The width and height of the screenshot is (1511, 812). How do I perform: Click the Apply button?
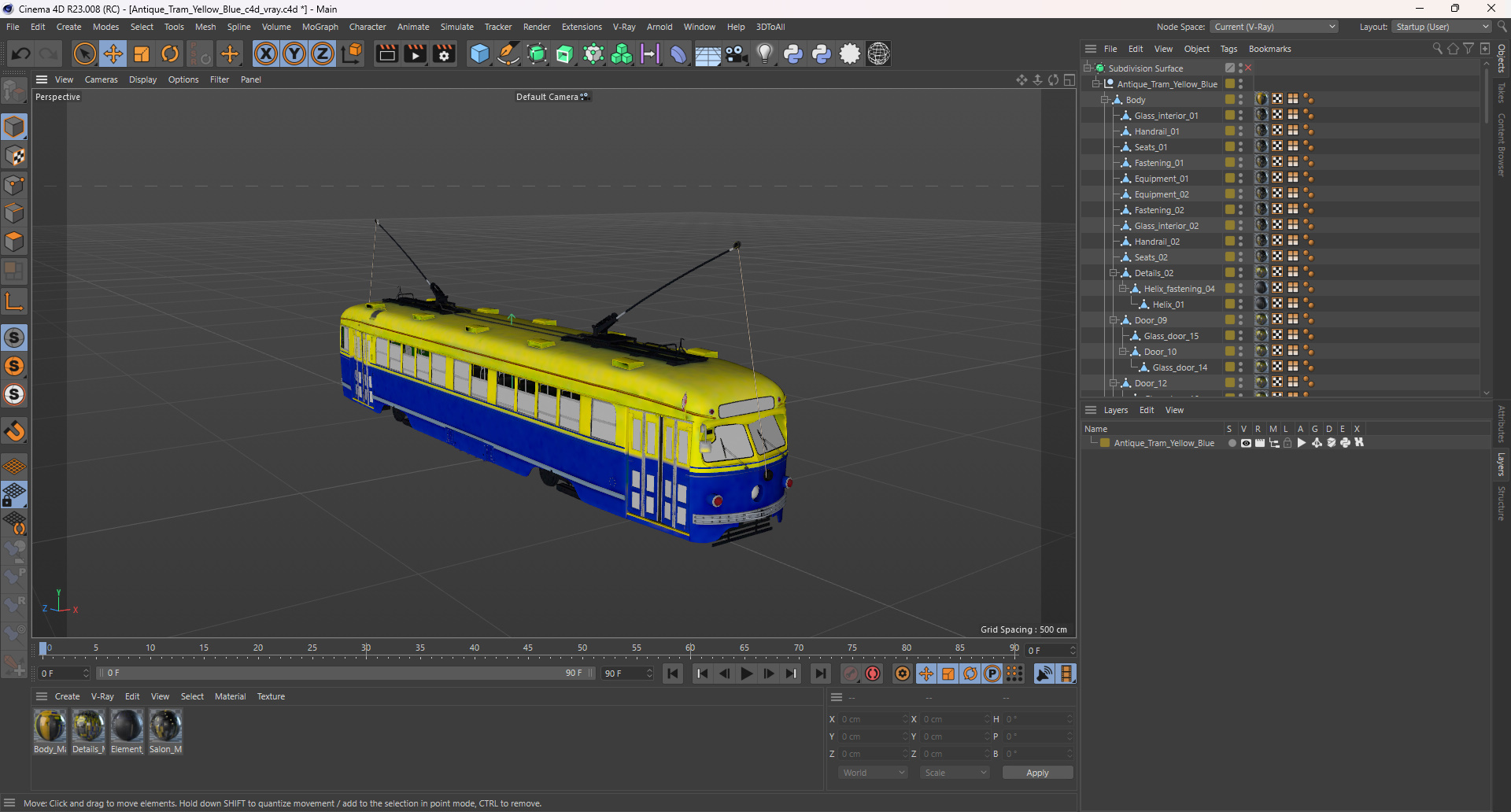[1036, 773]
